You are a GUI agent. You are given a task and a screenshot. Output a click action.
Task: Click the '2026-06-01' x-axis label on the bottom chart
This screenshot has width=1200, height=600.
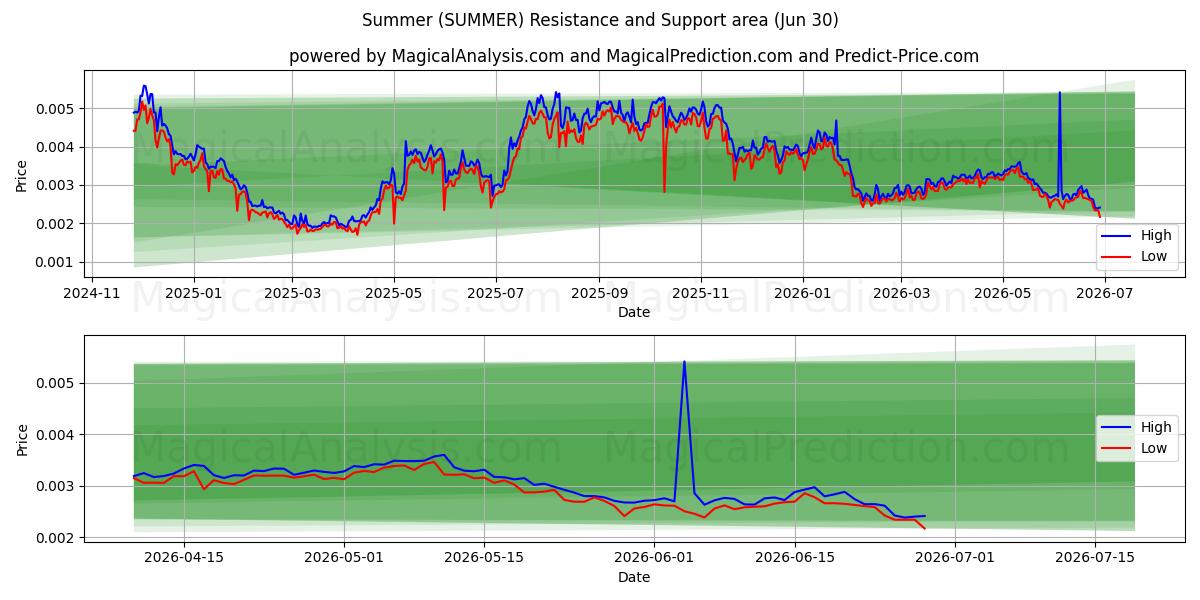click(654, 558)
